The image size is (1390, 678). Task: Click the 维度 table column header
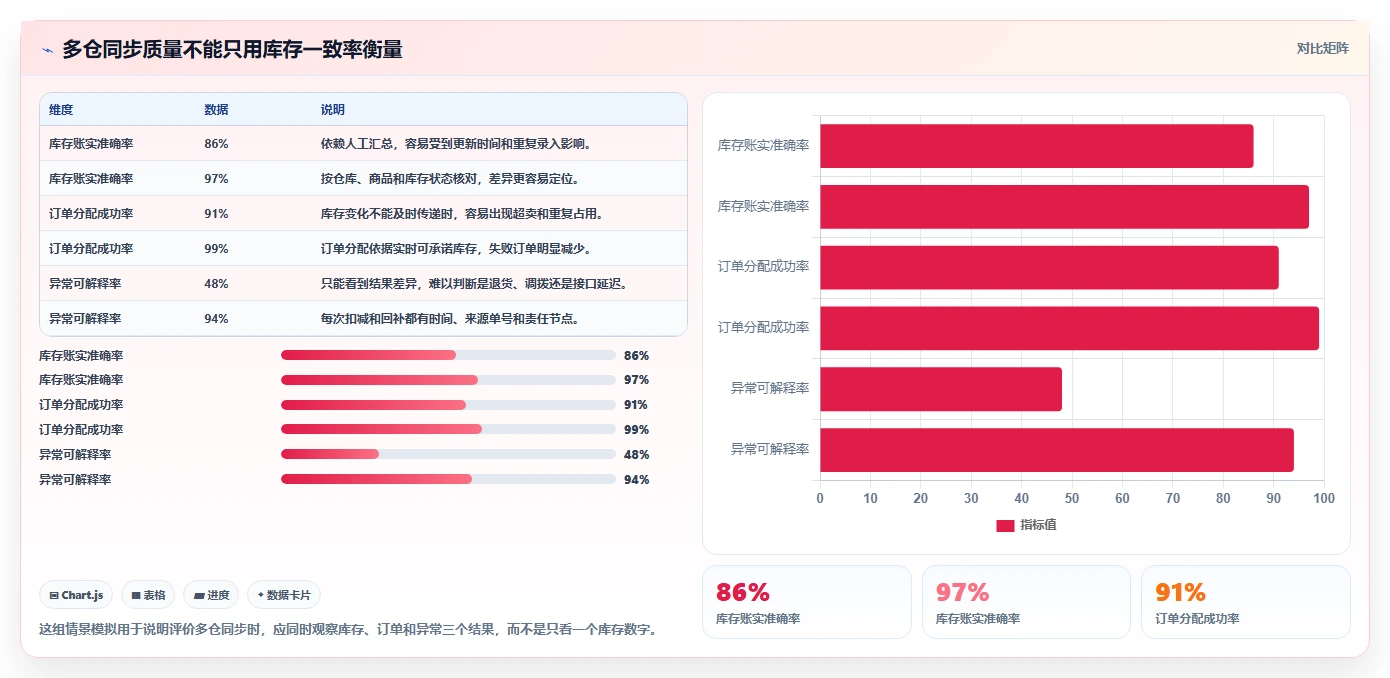(61, 110)
